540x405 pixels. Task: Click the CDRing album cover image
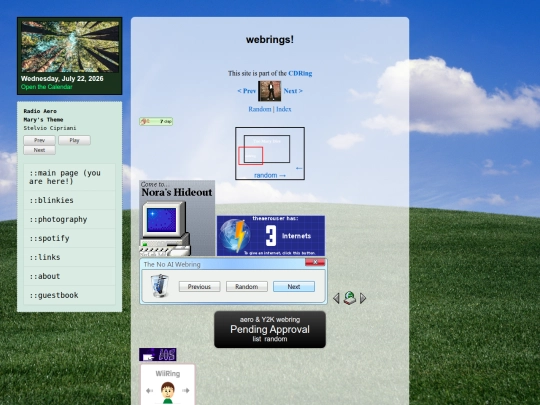pos(270,91)
